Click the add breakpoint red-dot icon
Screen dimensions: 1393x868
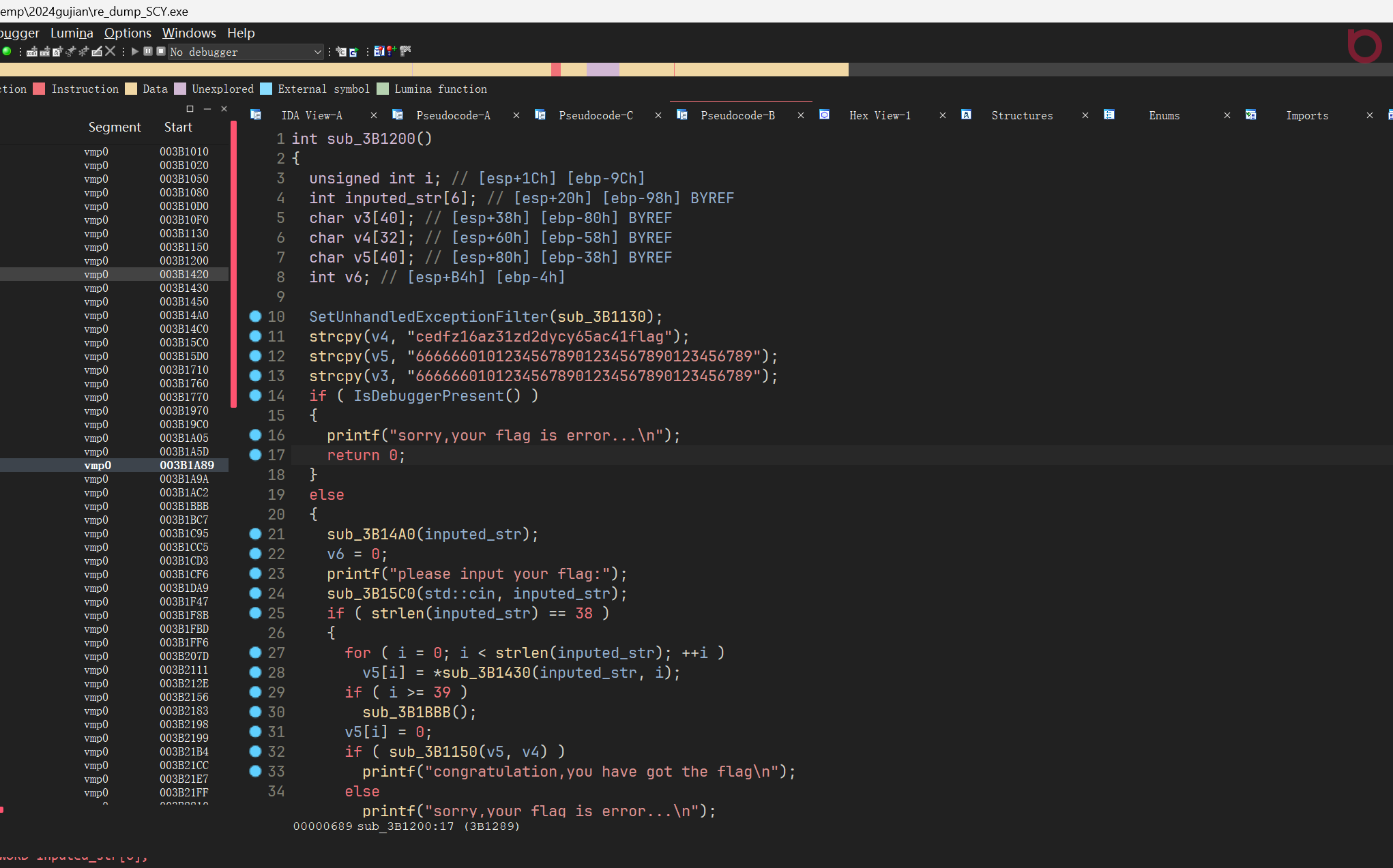tap(392, 51)
